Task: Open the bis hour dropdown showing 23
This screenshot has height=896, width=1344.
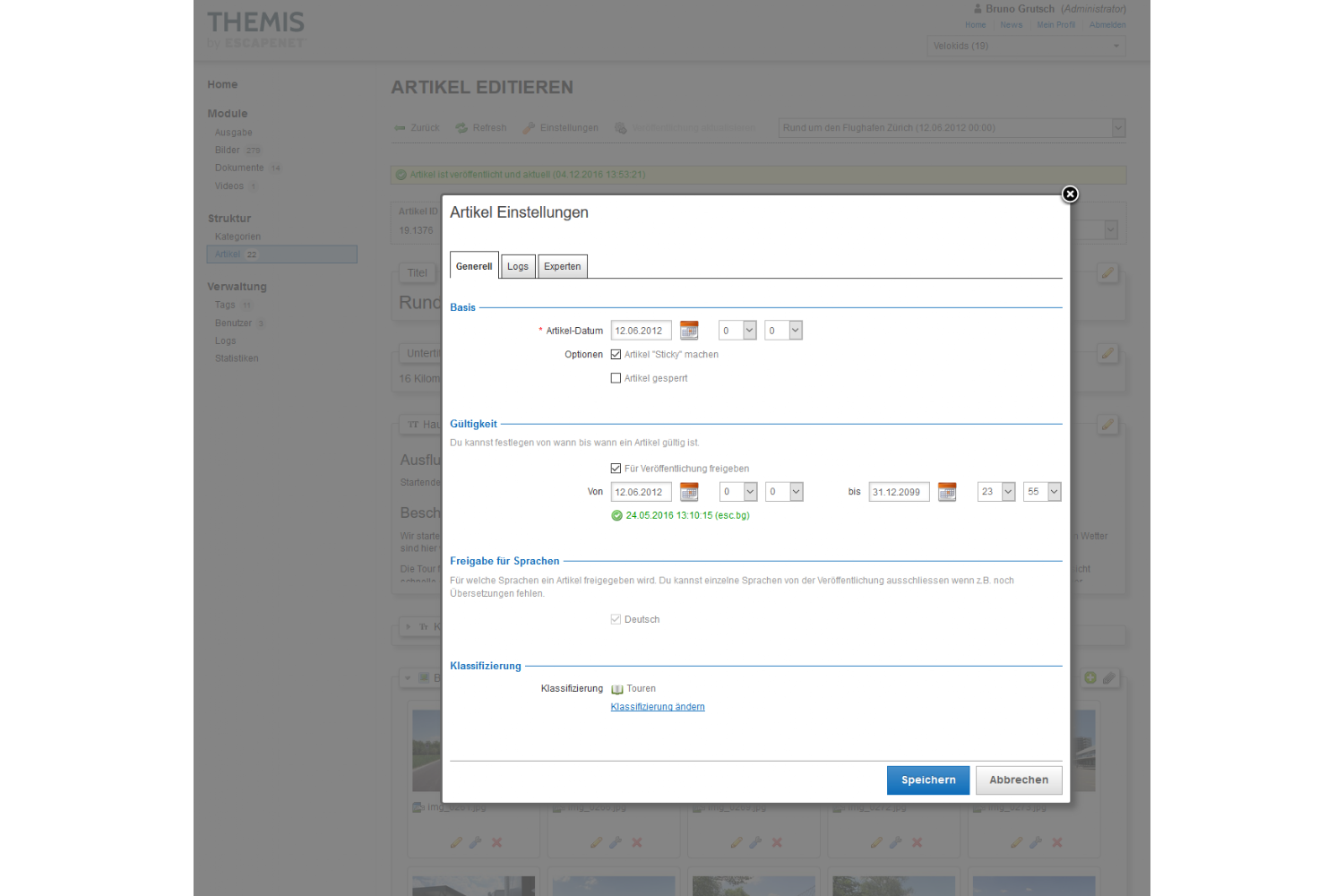Action: click(x=996, y=492)
